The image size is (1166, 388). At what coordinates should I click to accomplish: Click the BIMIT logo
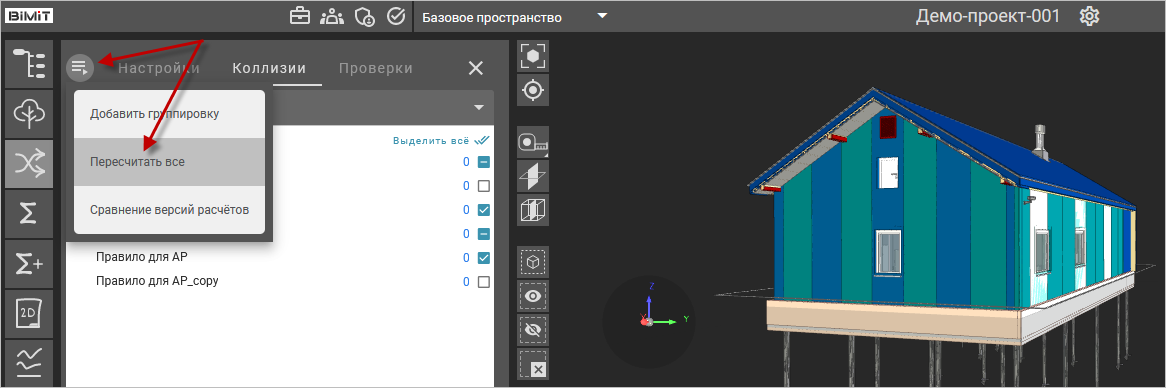pos(28,16)
